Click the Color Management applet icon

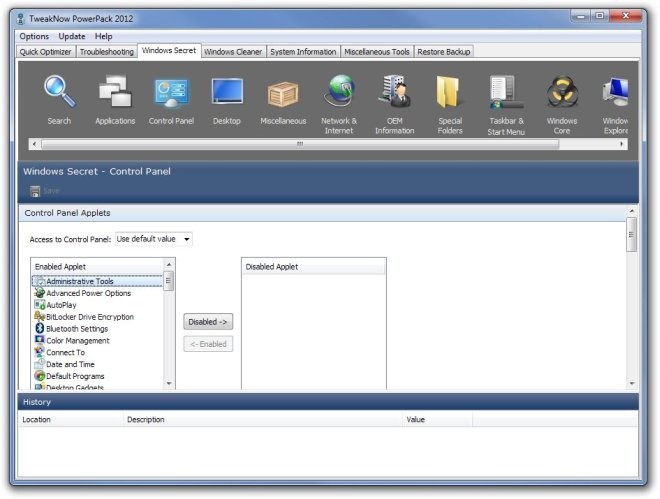click(x=40, y=340)
